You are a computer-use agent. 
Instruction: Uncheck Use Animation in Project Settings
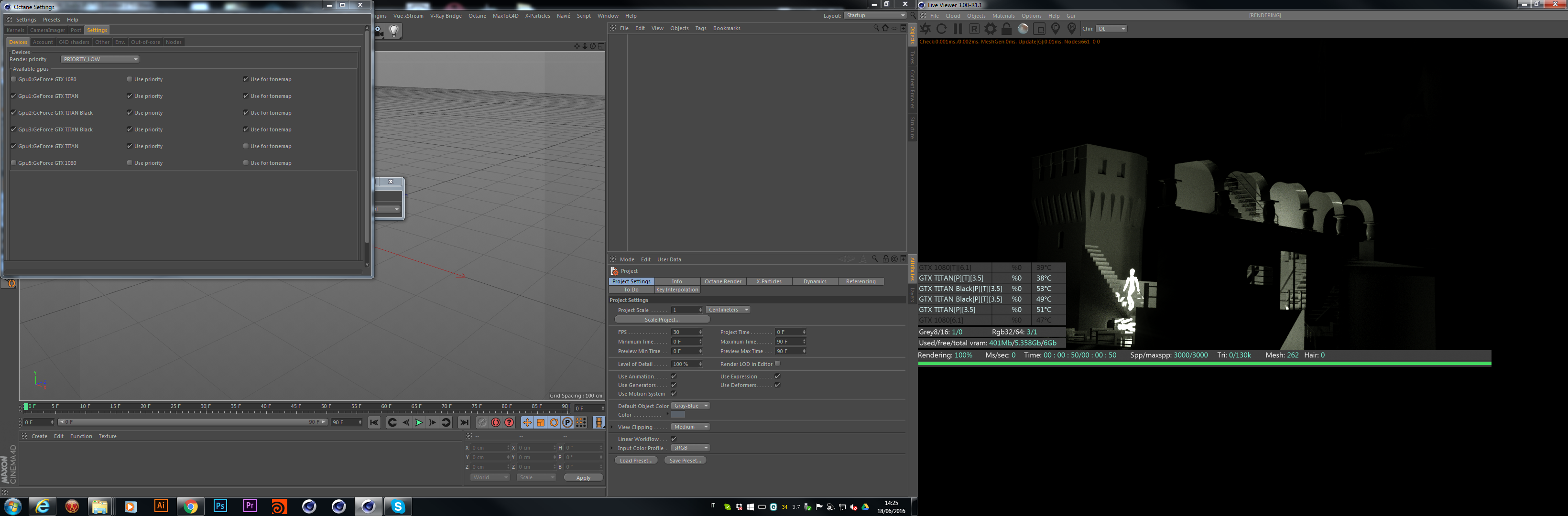674,376
